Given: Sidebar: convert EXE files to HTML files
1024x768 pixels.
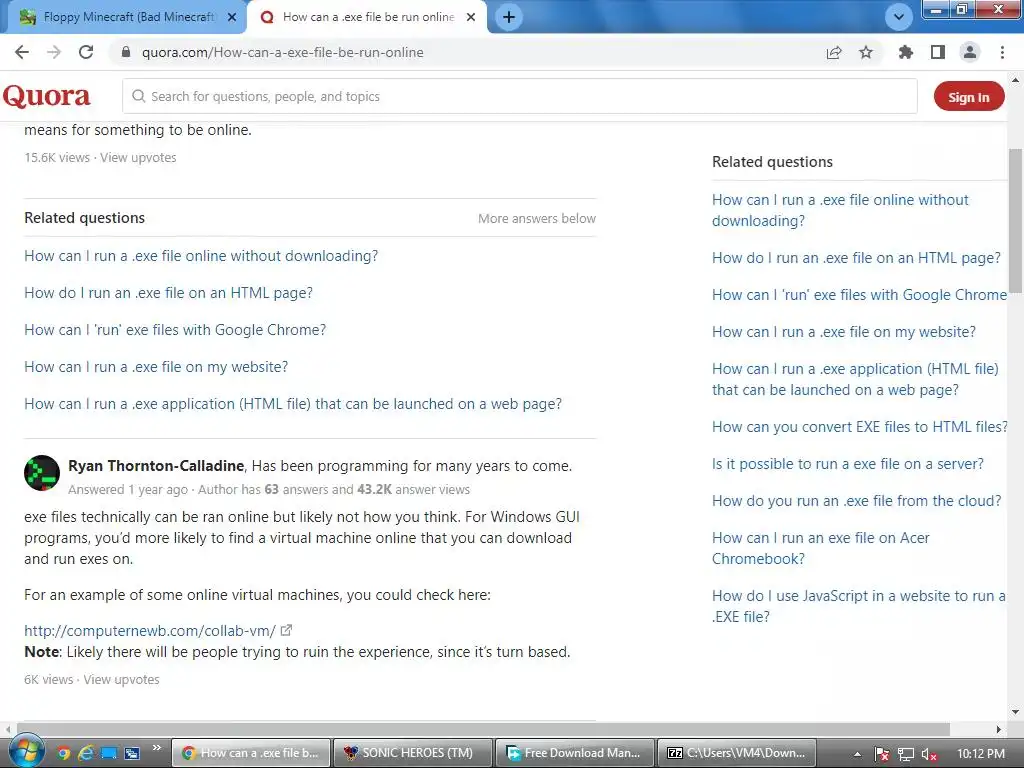Looking at the screenshot, I should click(860, 426).
